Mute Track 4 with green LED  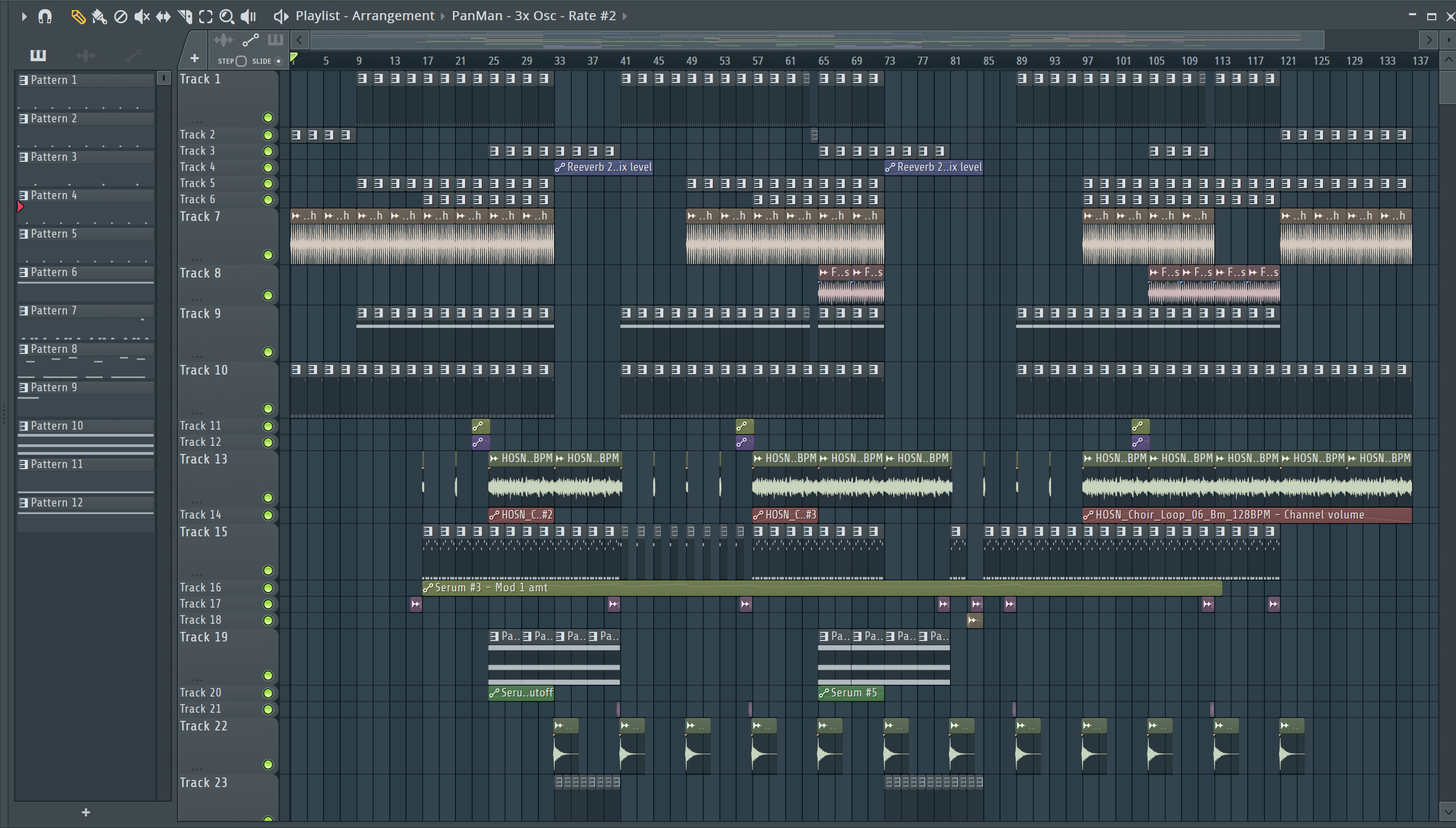click(x=268, y=168)
